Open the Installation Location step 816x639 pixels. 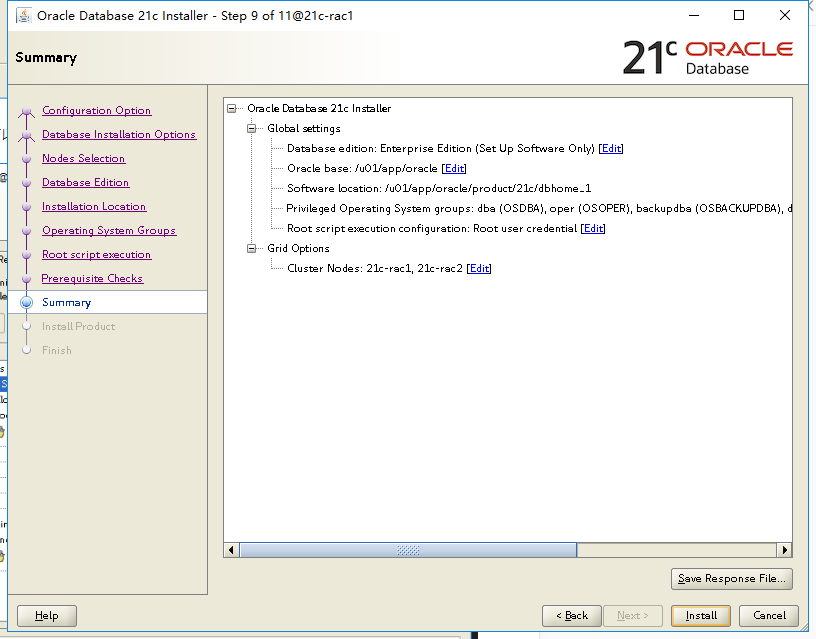click(94, 206)
